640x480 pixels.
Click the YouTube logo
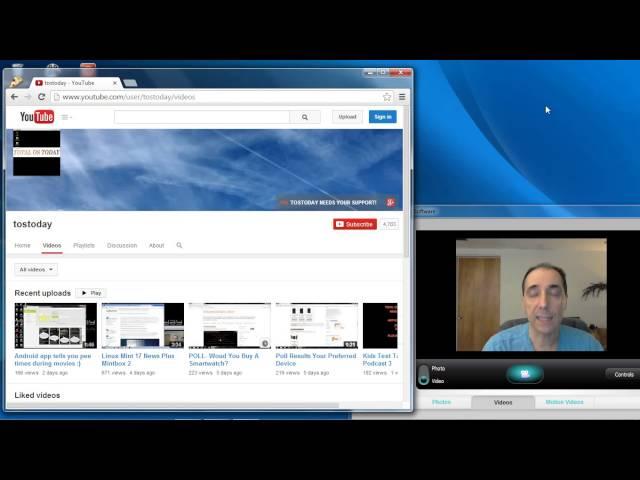coord(37,117)
